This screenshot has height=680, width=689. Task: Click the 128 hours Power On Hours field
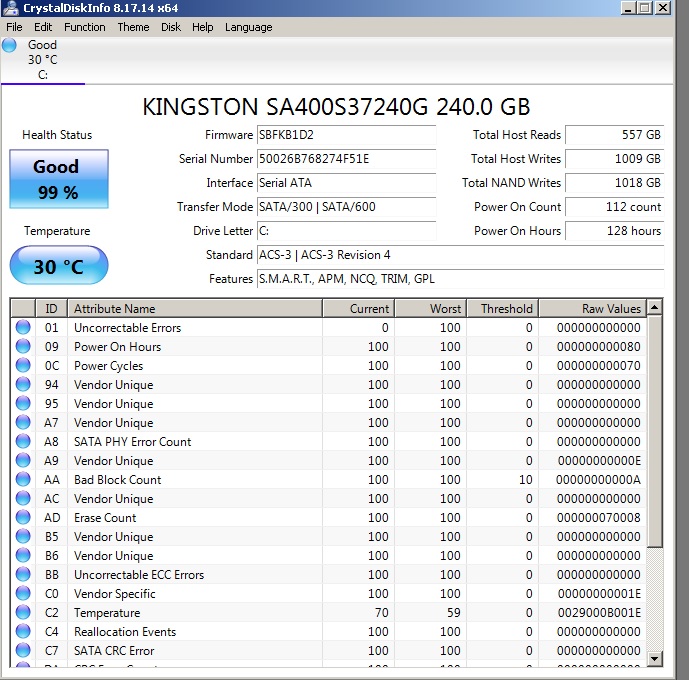(x=615, y=231)
